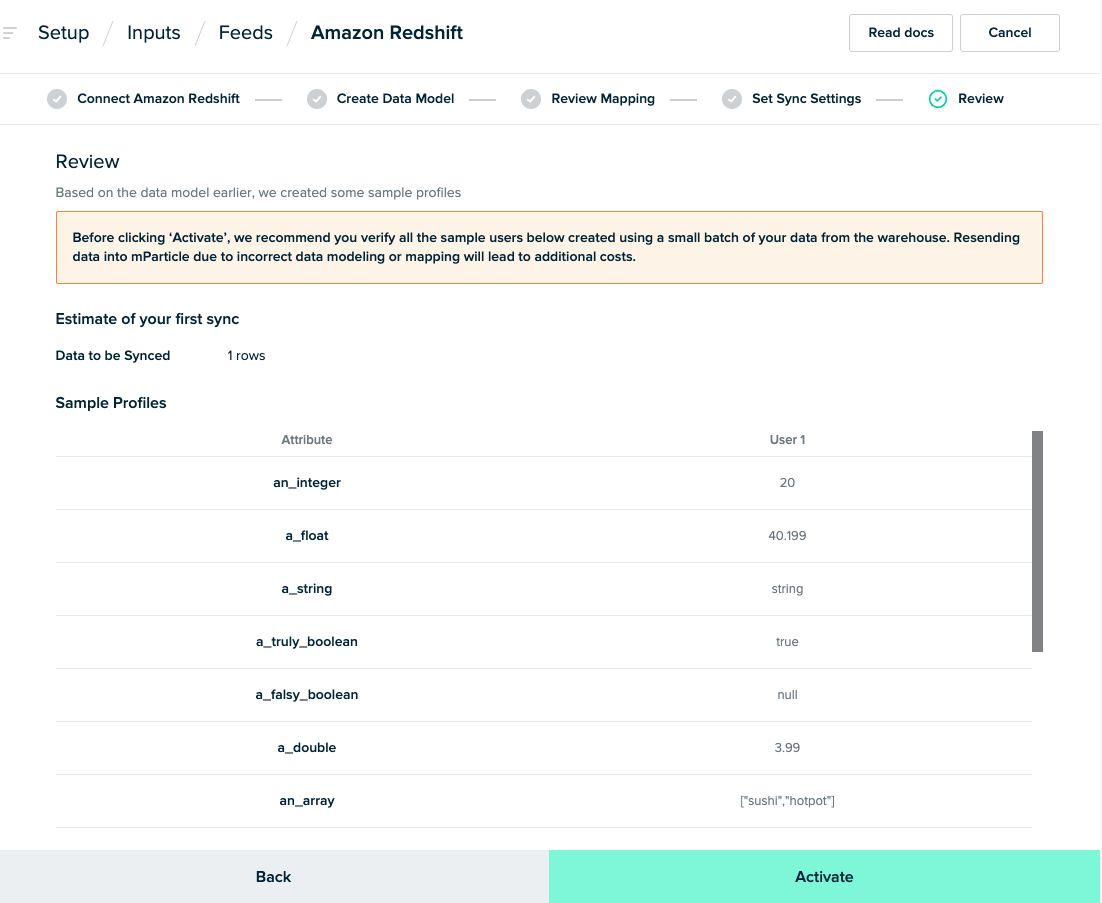Open Inputs in the breadcrumb
The height and width of the screenshot is (903, 1102).
(x=153, y=33)
